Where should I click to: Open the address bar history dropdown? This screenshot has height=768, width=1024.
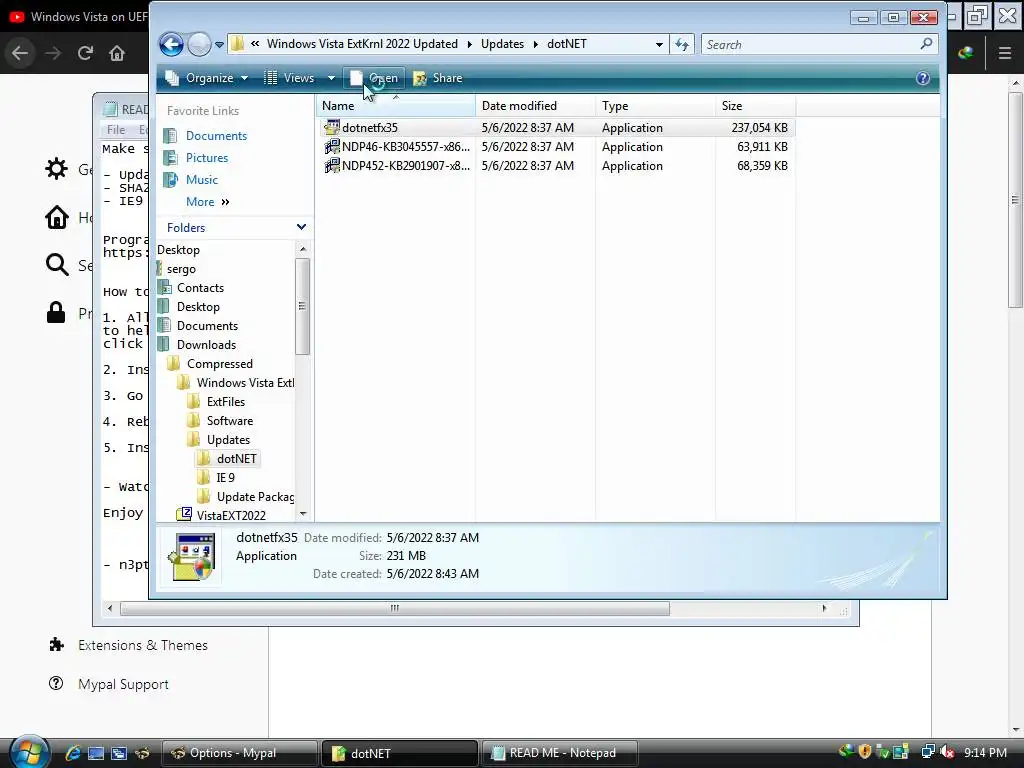coord(659,44)
